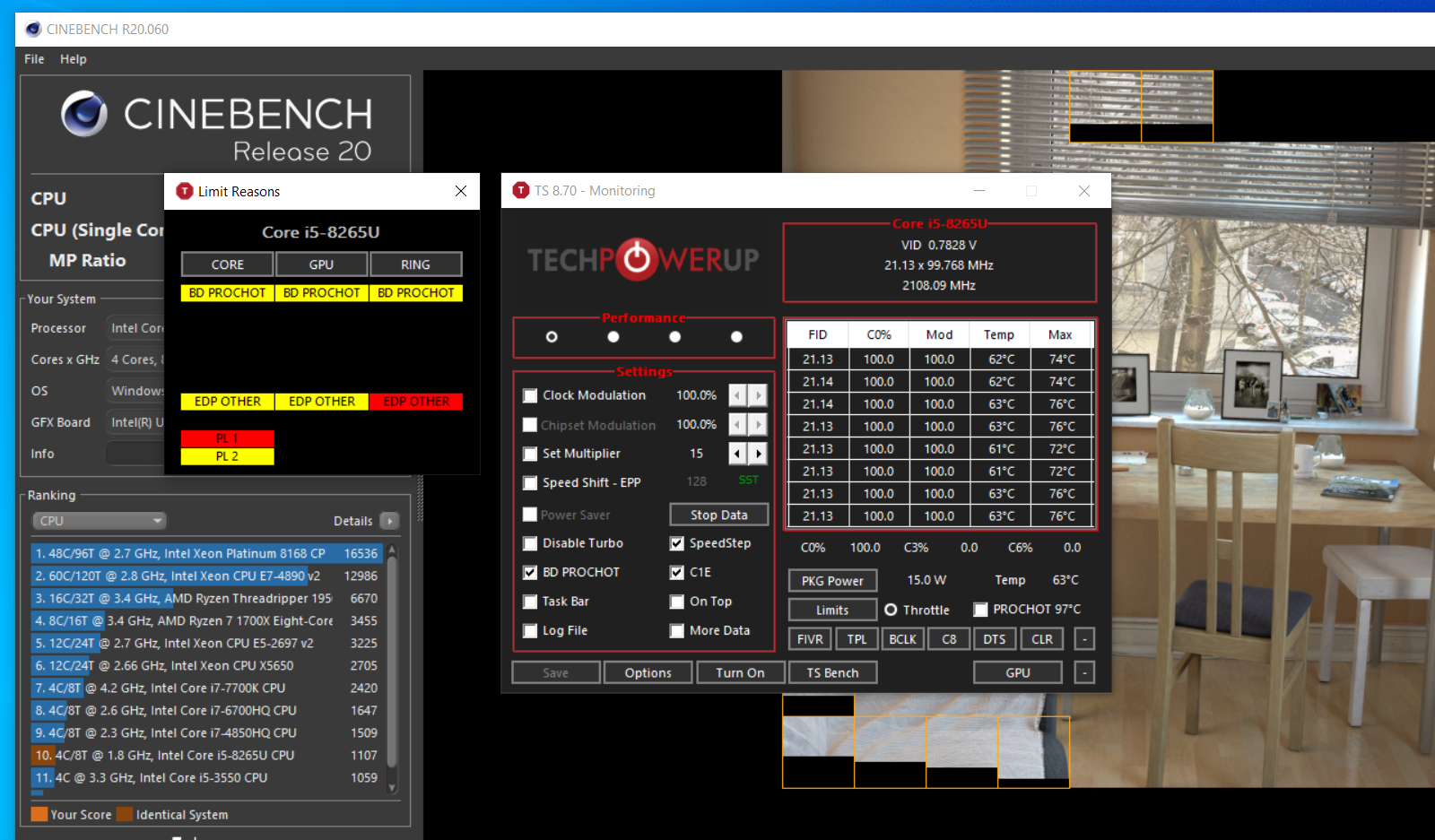Enable the On Top checkbox

point(677,602)
